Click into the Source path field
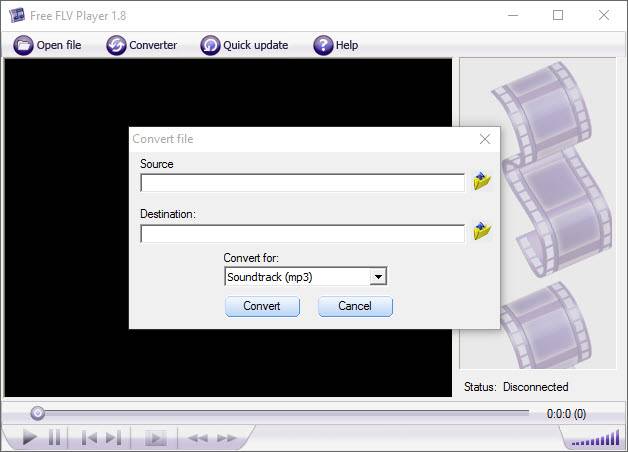Viewport: 628px width, 452px height. point(302,183)
